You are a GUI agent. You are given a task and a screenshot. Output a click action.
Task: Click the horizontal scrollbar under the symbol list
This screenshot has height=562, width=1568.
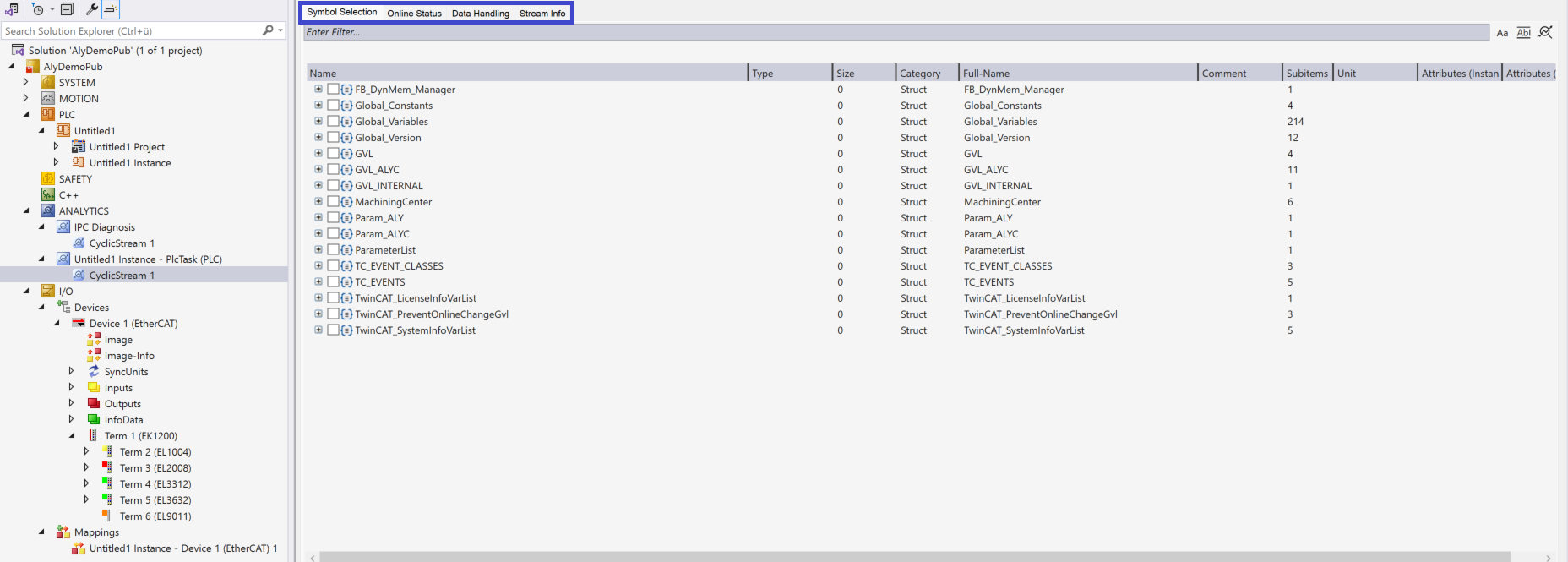[914, 557]
